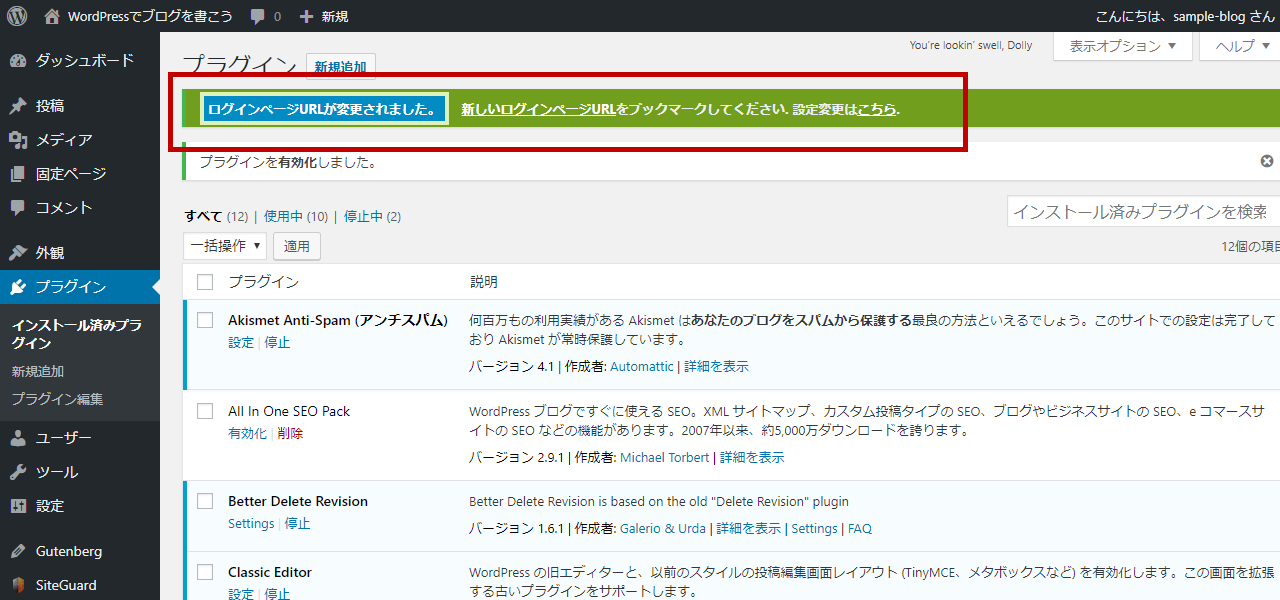
Task: Open the ツール tools wrench icon
Action: (x=18, y=472)
